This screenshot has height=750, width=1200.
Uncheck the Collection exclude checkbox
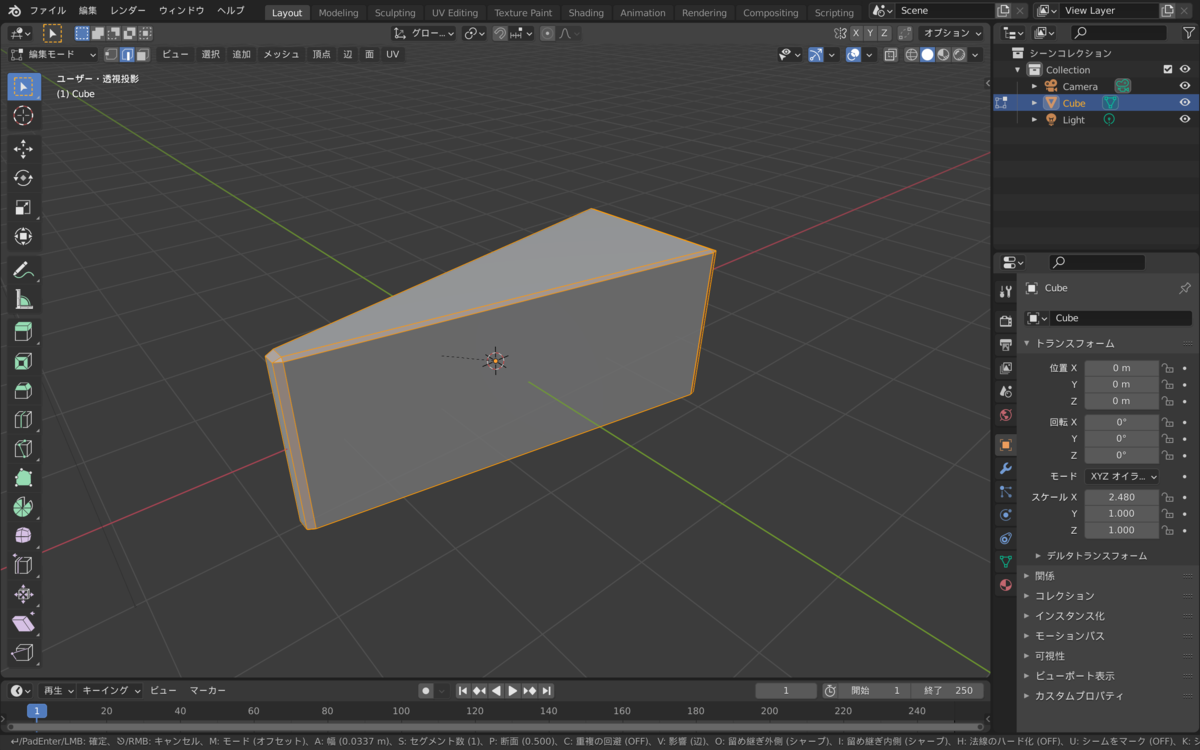pos(1168,70)
